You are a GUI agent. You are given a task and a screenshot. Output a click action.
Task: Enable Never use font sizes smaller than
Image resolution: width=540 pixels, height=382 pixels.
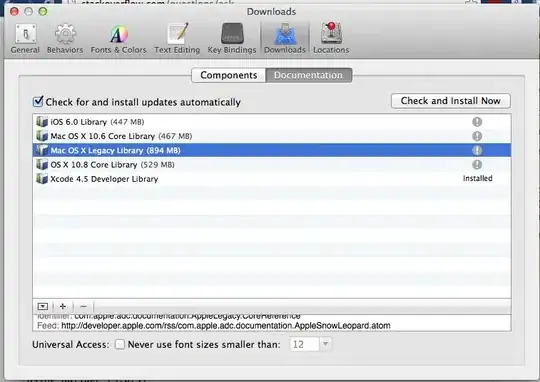click(120, 344)
